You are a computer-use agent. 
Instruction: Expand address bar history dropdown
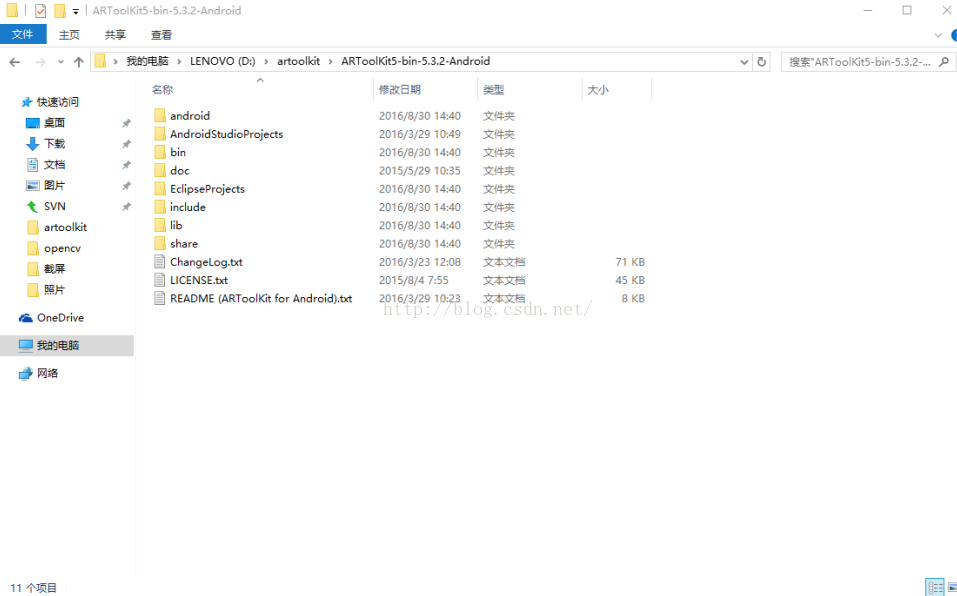[744, 62]
